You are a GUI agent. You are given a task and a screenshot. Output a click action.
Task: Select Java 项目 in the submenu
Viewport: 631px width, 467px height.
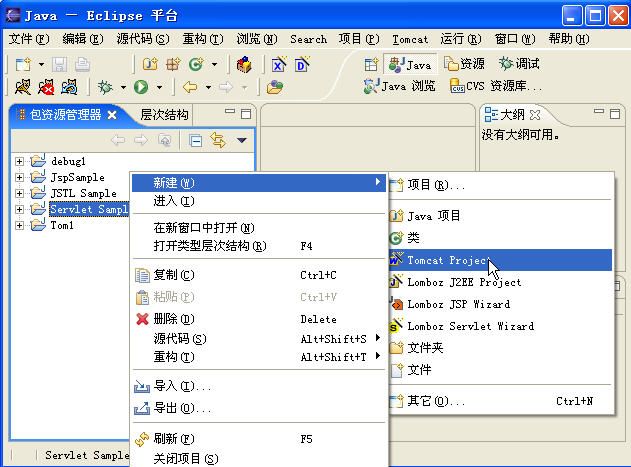click(x=501, y=216)
